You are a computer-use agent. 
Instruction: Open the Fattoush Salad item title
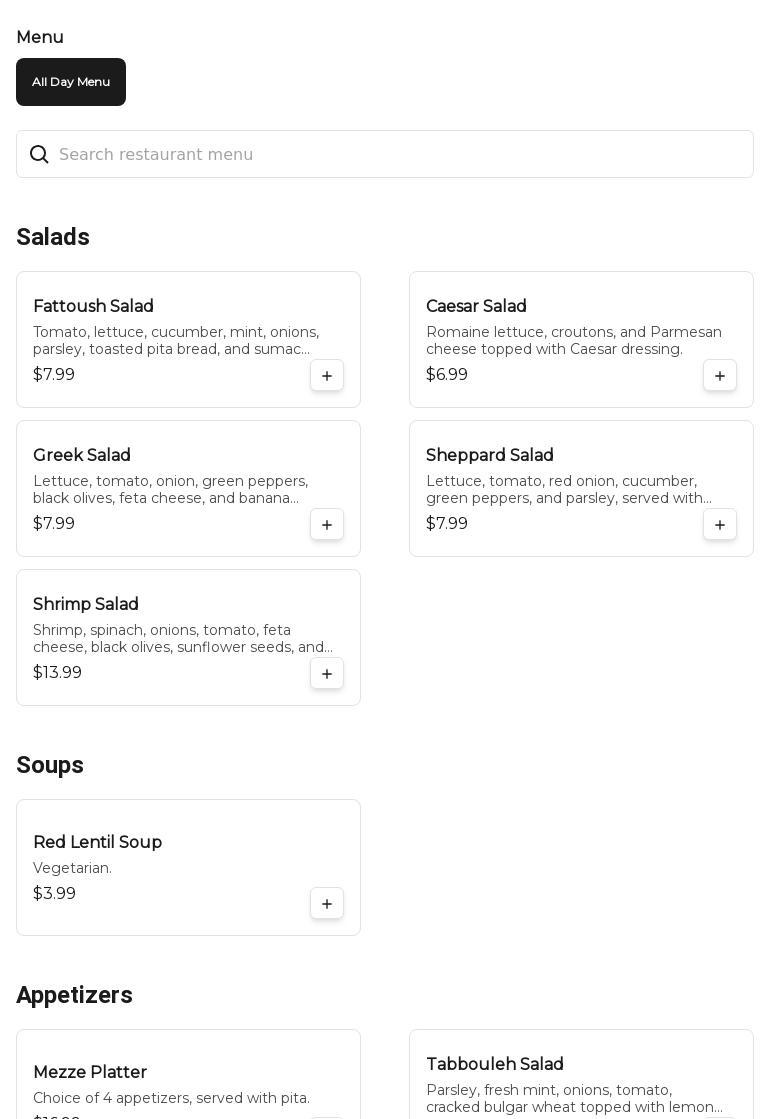tap(93, 307)
